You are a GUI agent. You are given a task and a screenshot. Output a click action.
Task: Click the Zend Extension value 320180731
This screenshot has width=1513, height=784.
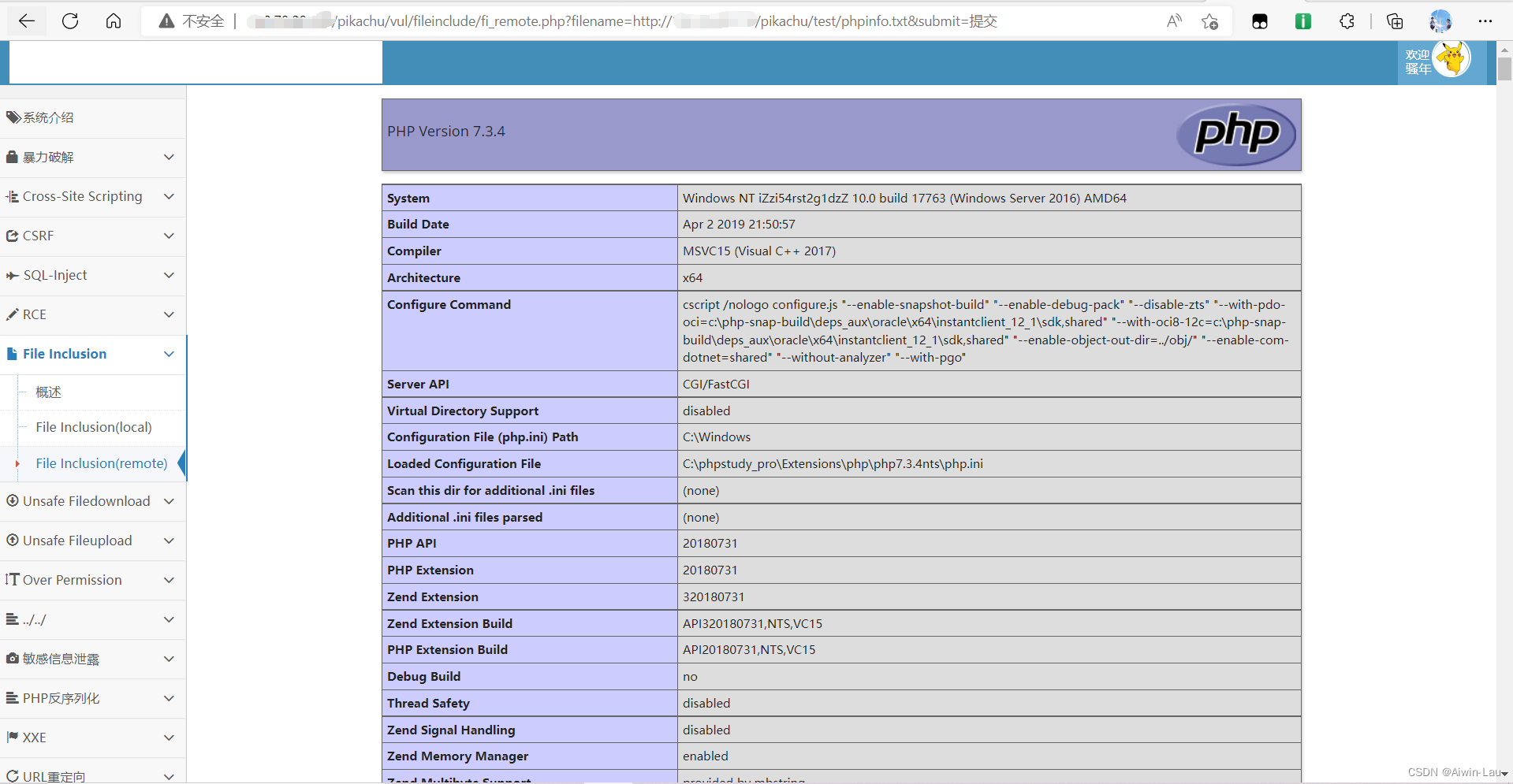[714, 596]
